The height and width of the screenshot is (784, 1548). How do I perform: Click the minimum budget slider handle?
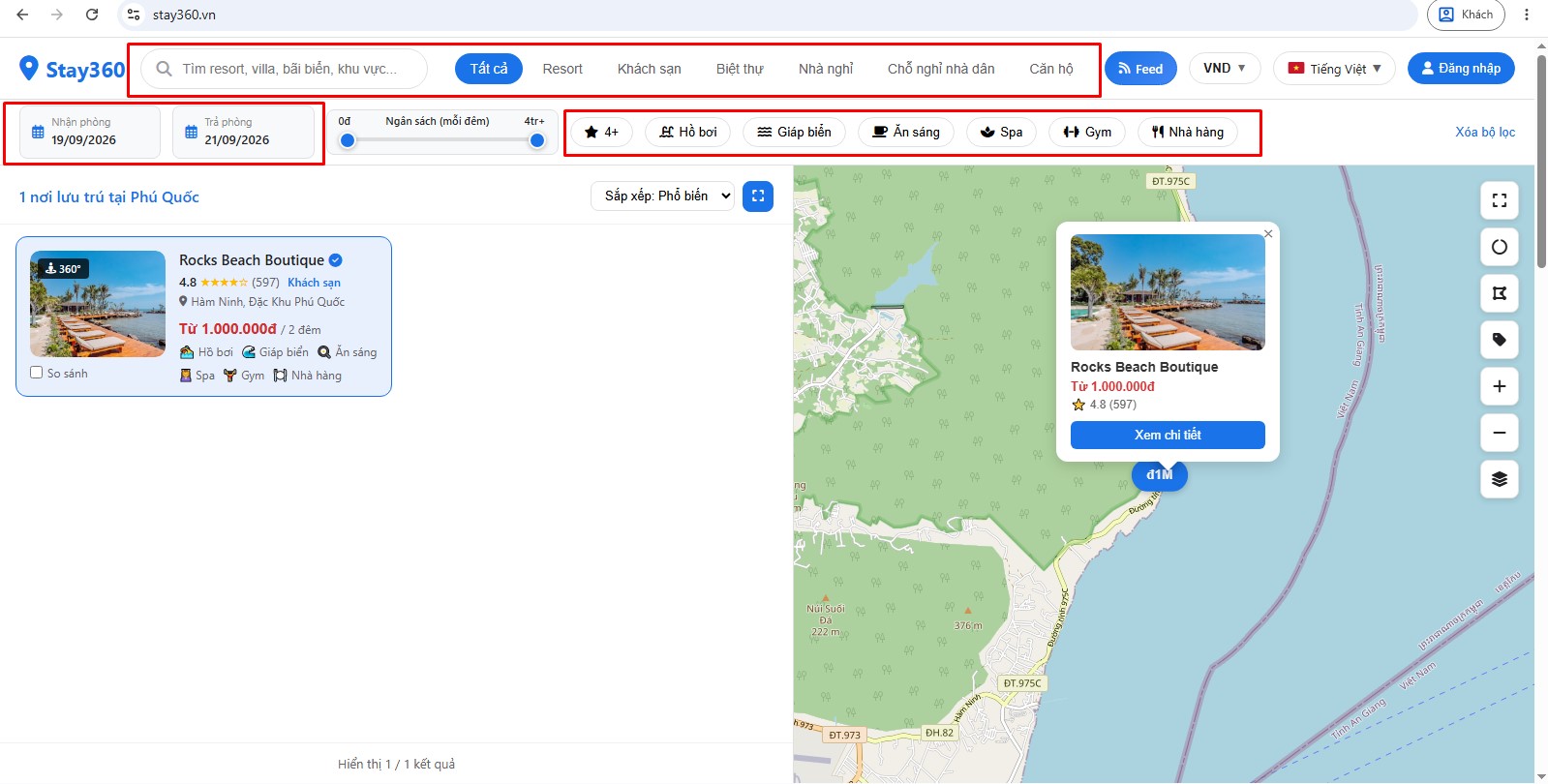pyautogui.click(x=348, y=140)
